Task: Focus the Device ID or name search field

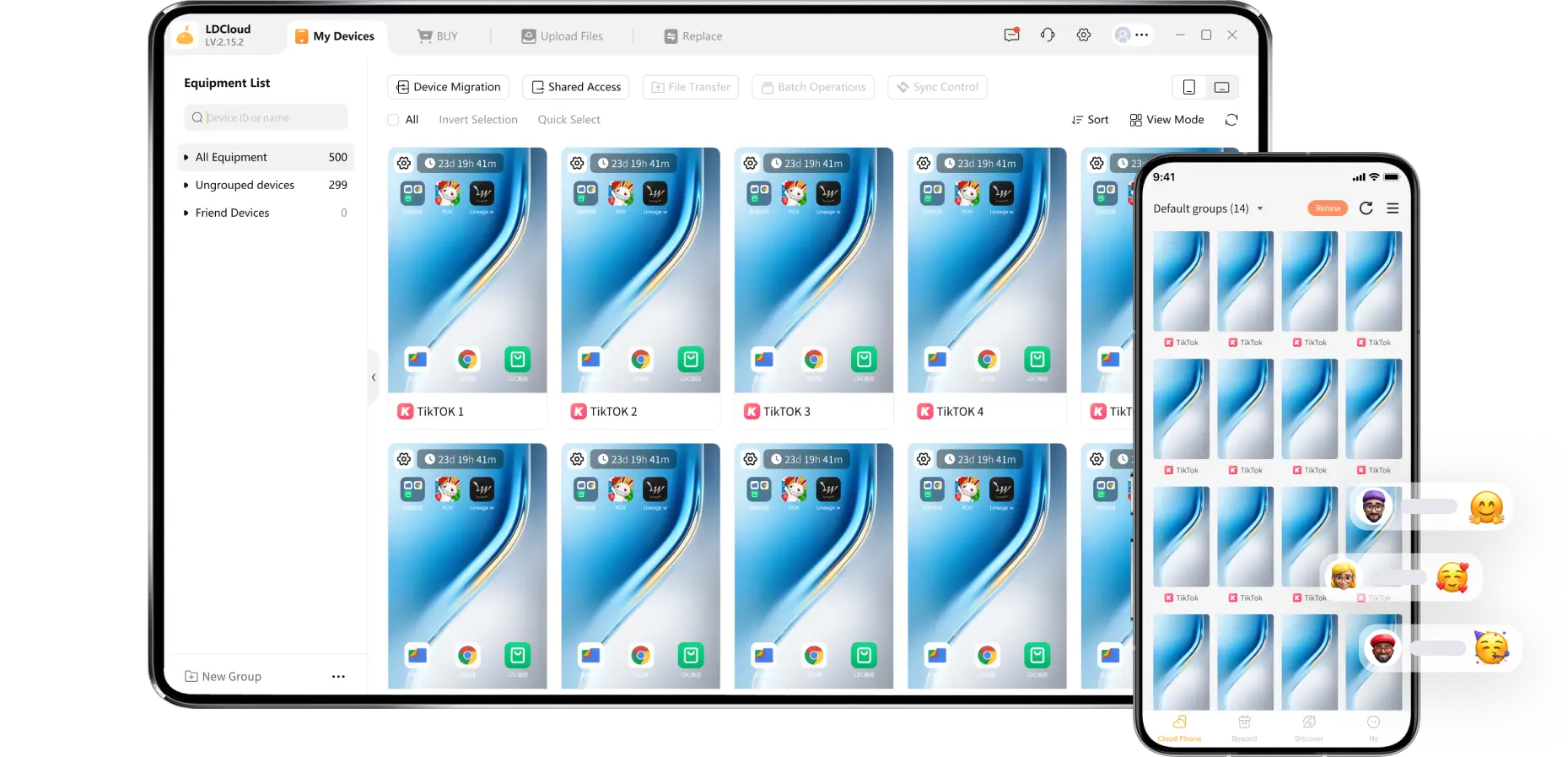Action: point(270,118)
